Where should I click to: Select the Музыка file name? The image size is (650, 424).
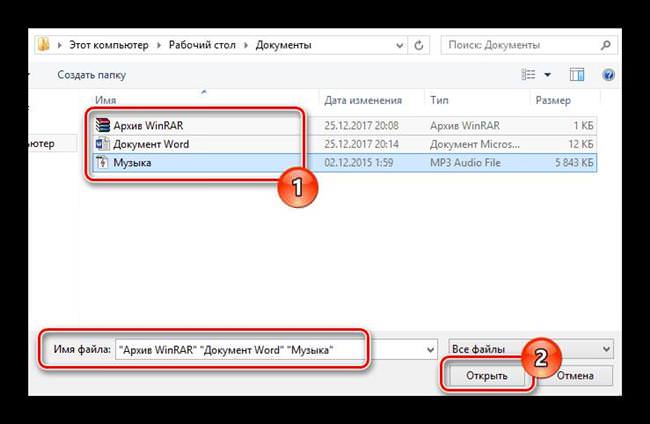(x=132, y=162)
